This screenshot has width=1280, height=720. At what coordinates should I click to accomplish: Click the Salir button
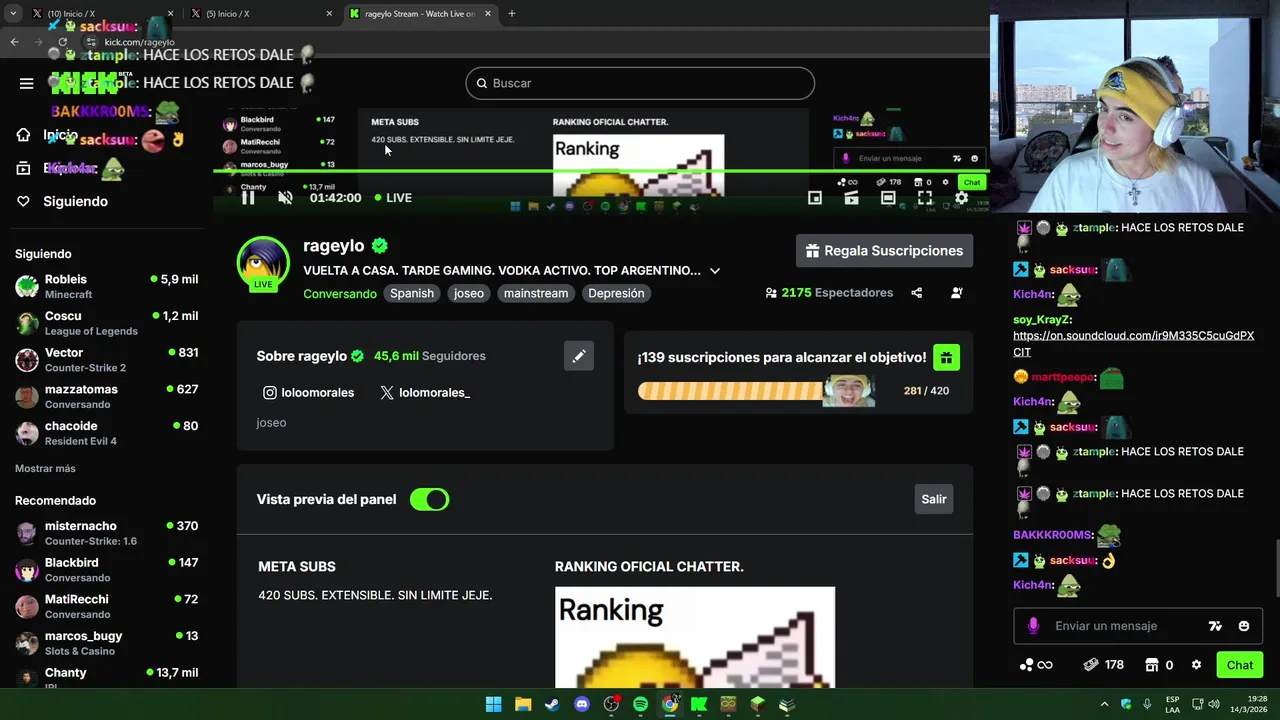pyautogui.click(x=934, y=499)
